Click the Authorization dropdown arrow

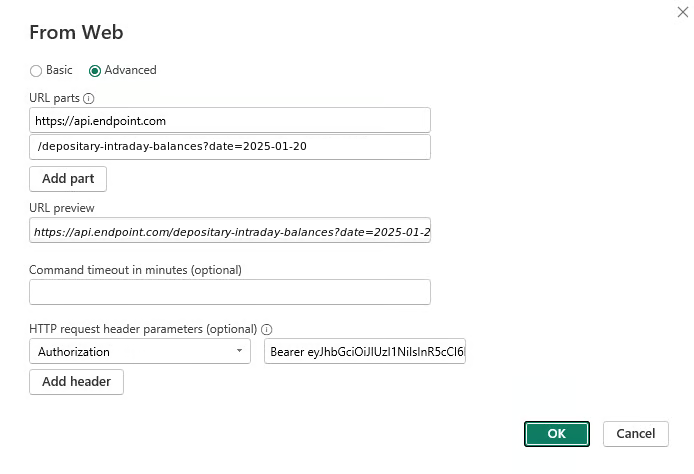pos(240,352)
